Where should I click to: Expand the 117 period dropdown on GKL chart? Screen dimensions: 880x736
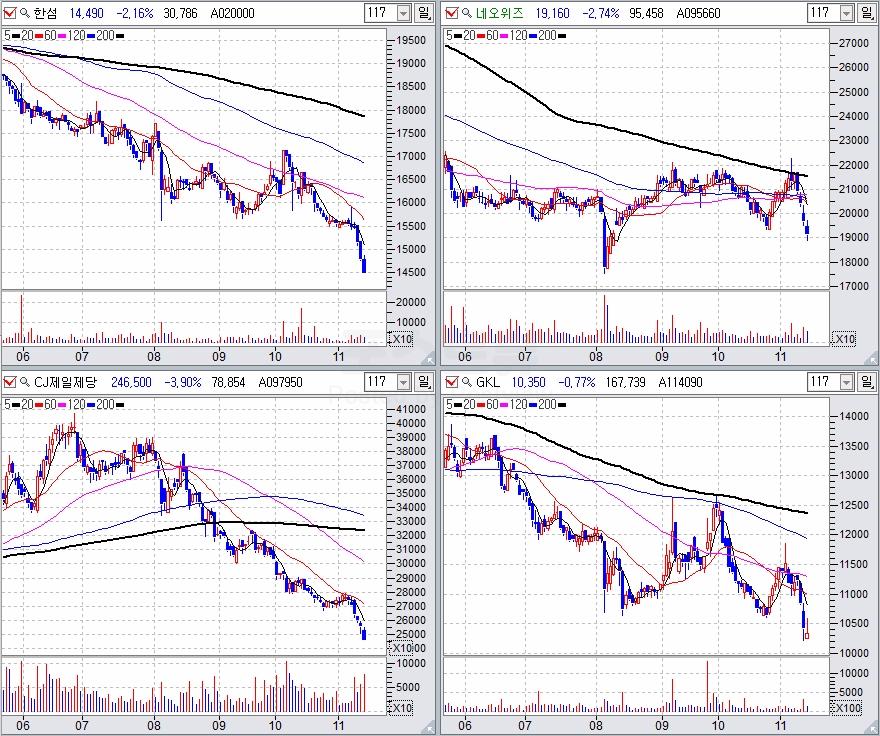[x=844, y=381]
